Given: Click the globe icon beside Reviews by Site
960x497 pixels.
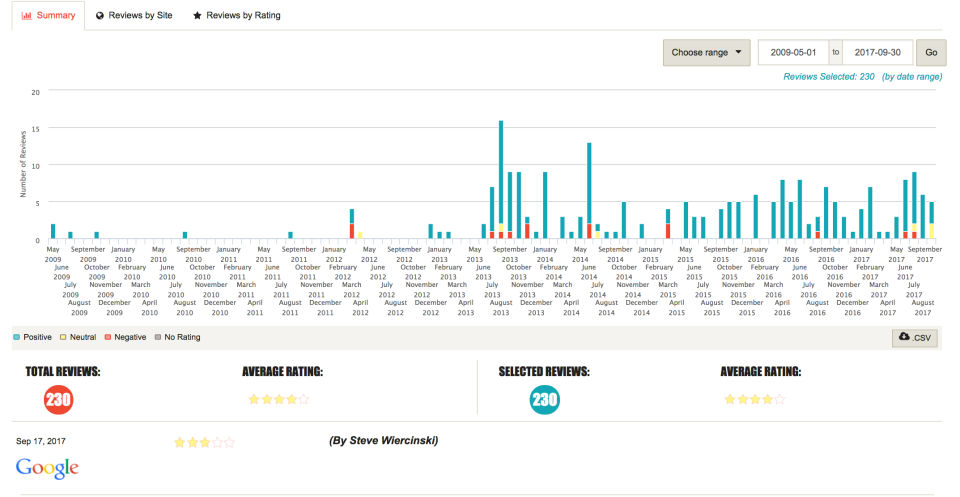Looking at the screenshot, I should 100,16.
